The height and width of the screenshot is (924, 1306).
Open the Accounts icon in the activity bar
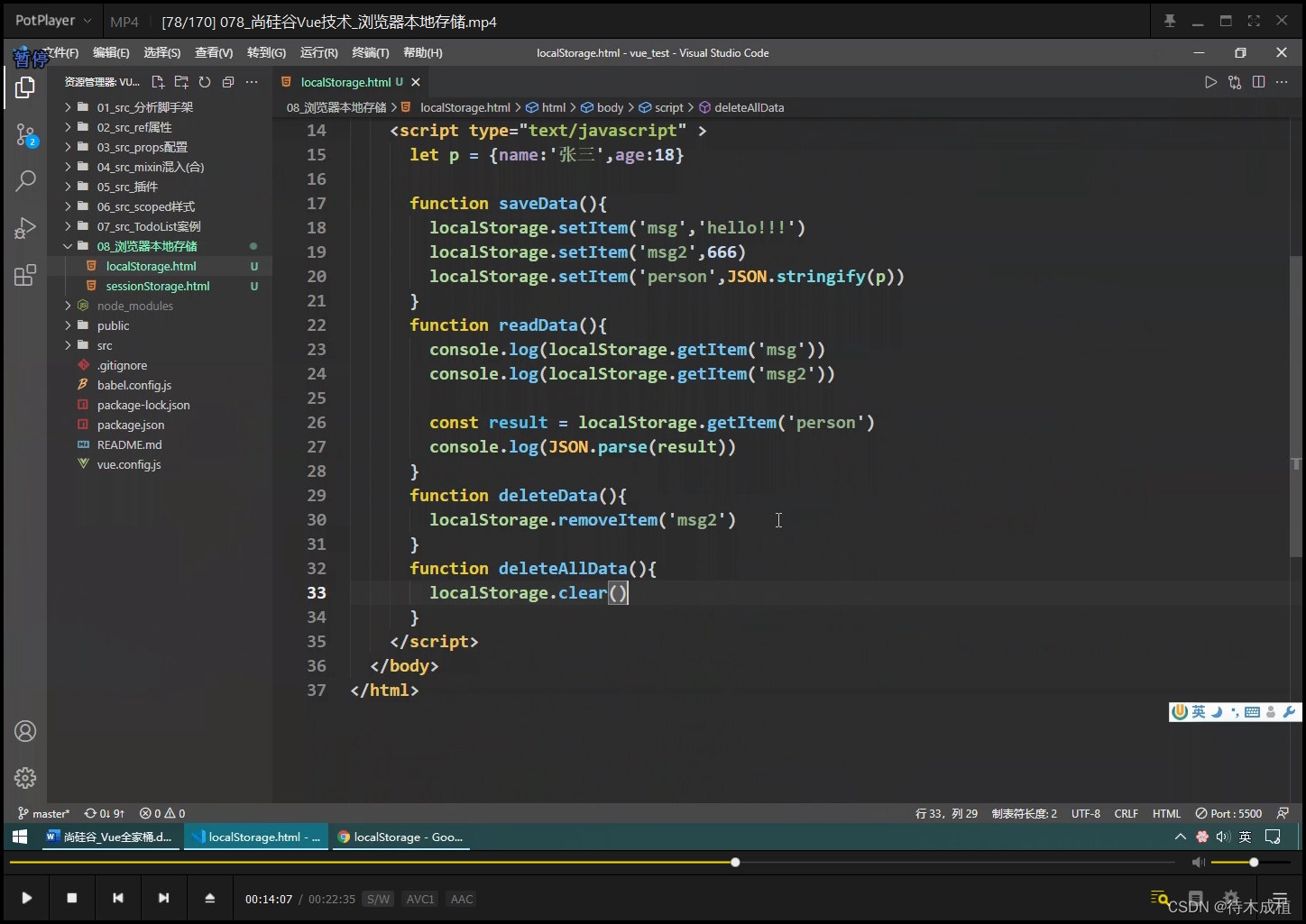click(25, 731)
